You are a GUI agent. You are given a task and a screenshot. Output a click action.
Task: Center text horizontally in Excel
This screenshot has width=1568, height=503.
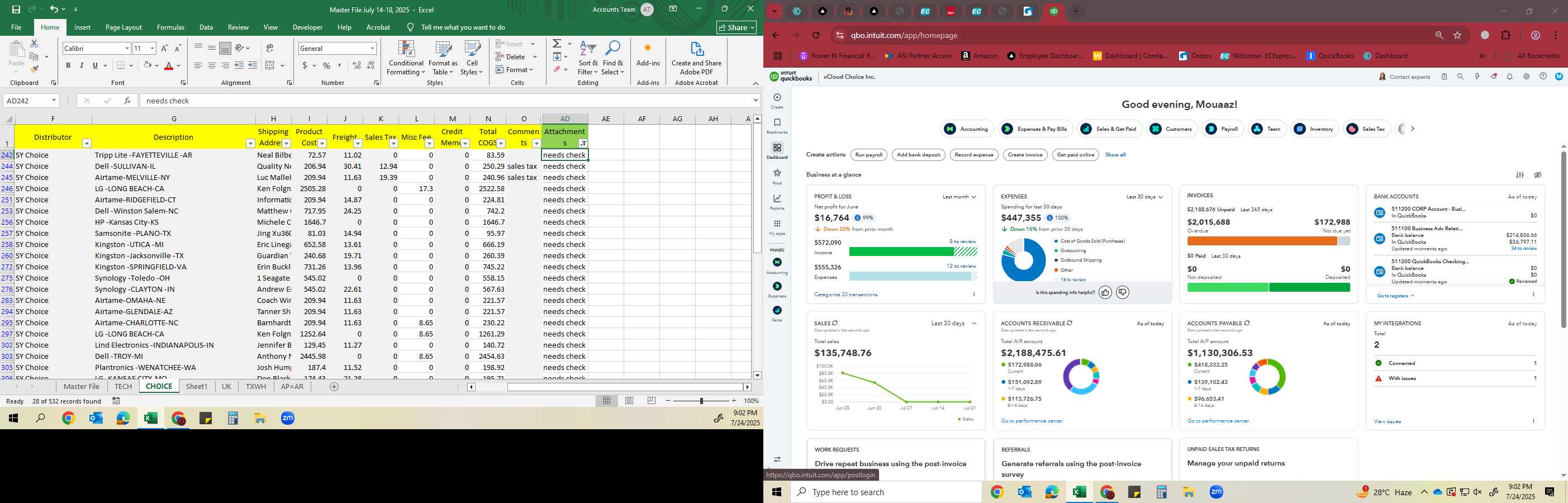(x=212, y=65)
